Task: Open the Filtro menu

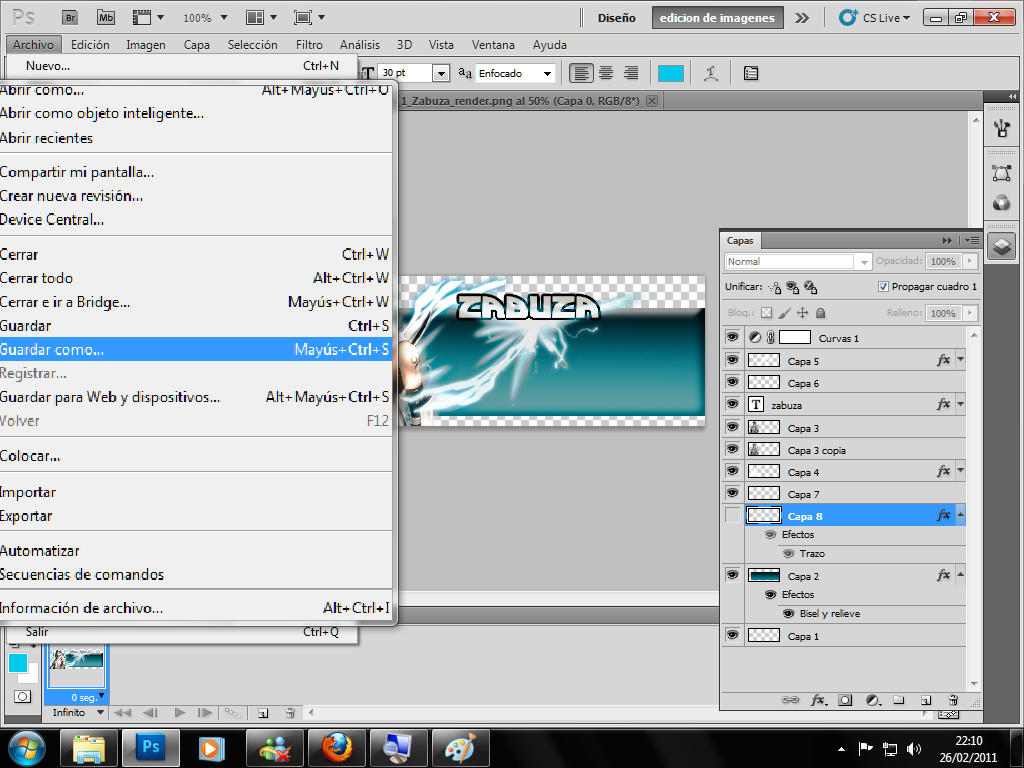Action: click(309, 45)
